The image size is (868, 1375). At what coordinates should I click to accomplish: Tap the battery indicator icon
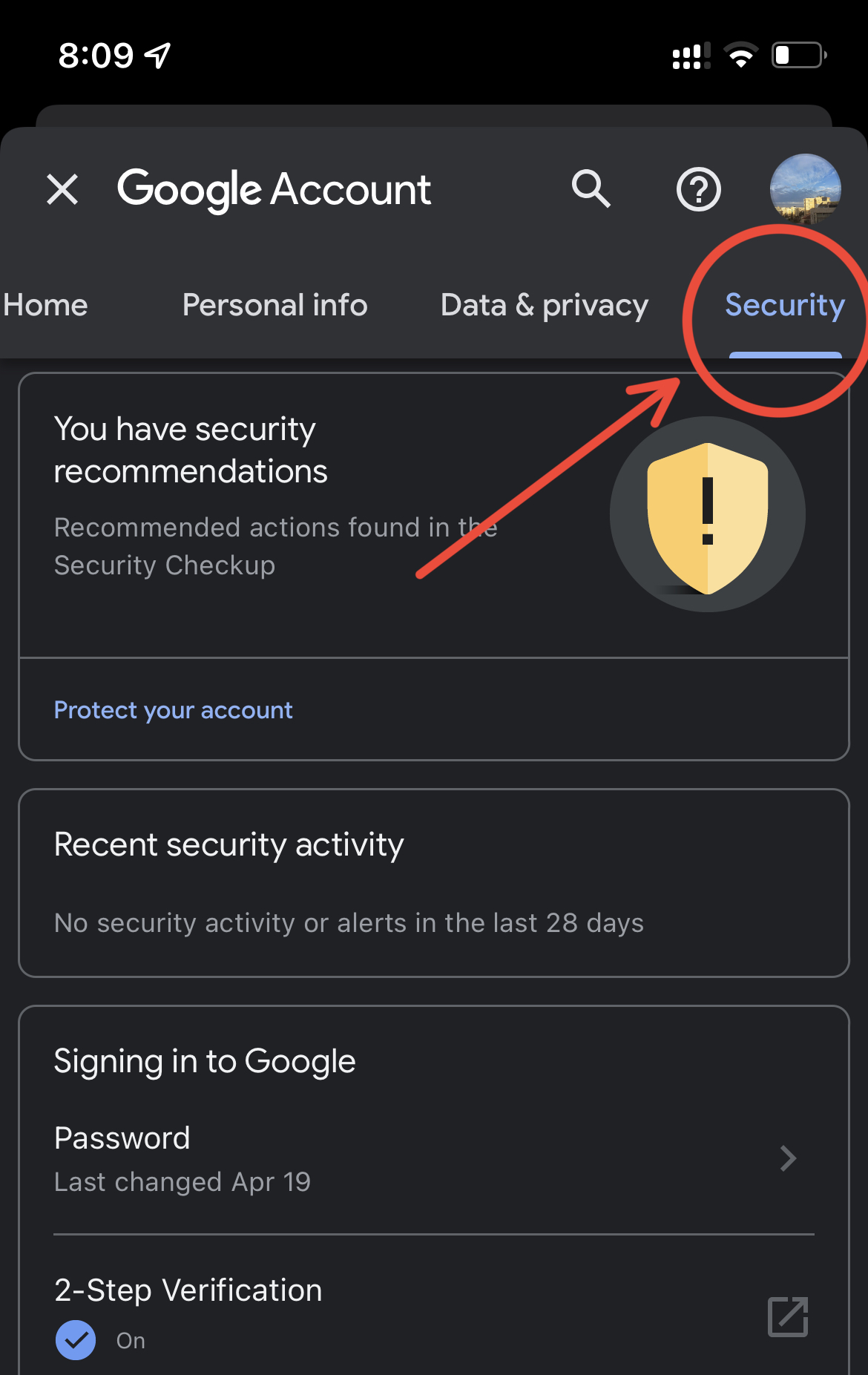pyautogui.click(x=800, y=55)
